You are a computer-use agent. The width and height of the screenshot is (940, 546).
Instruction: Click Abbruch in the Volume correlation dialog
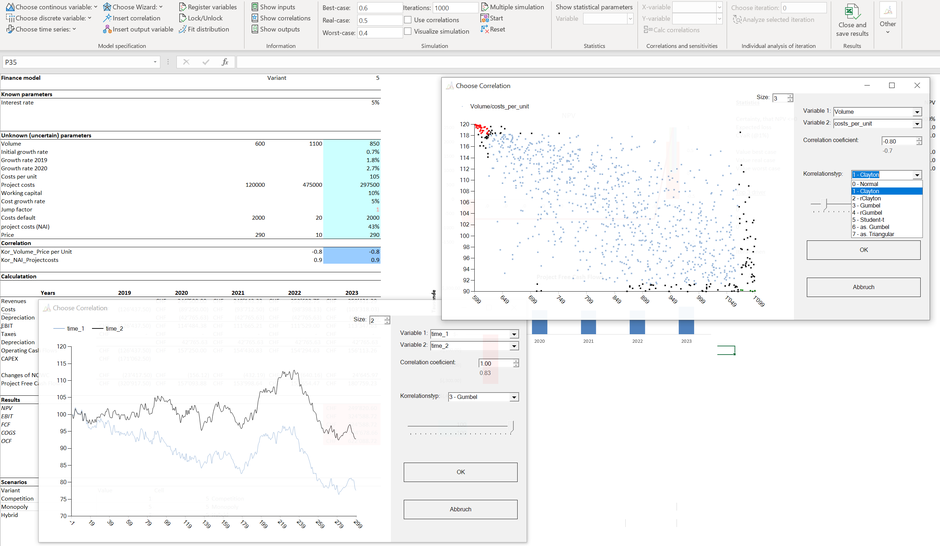coord(863,287)
